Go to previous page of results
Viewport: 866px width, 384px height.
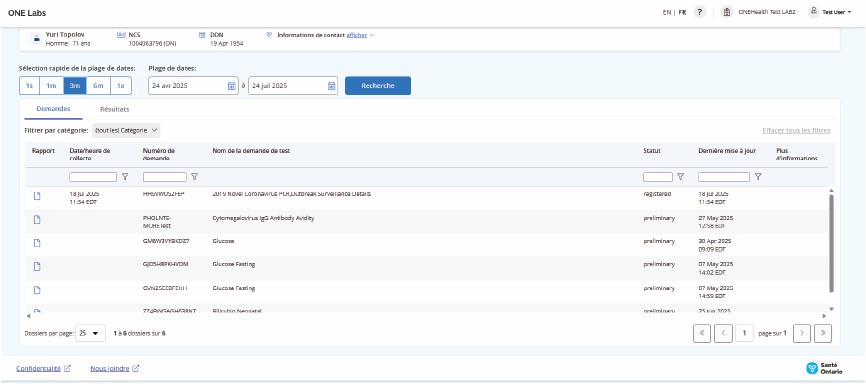pyautogui.click(x=723, y=333)
